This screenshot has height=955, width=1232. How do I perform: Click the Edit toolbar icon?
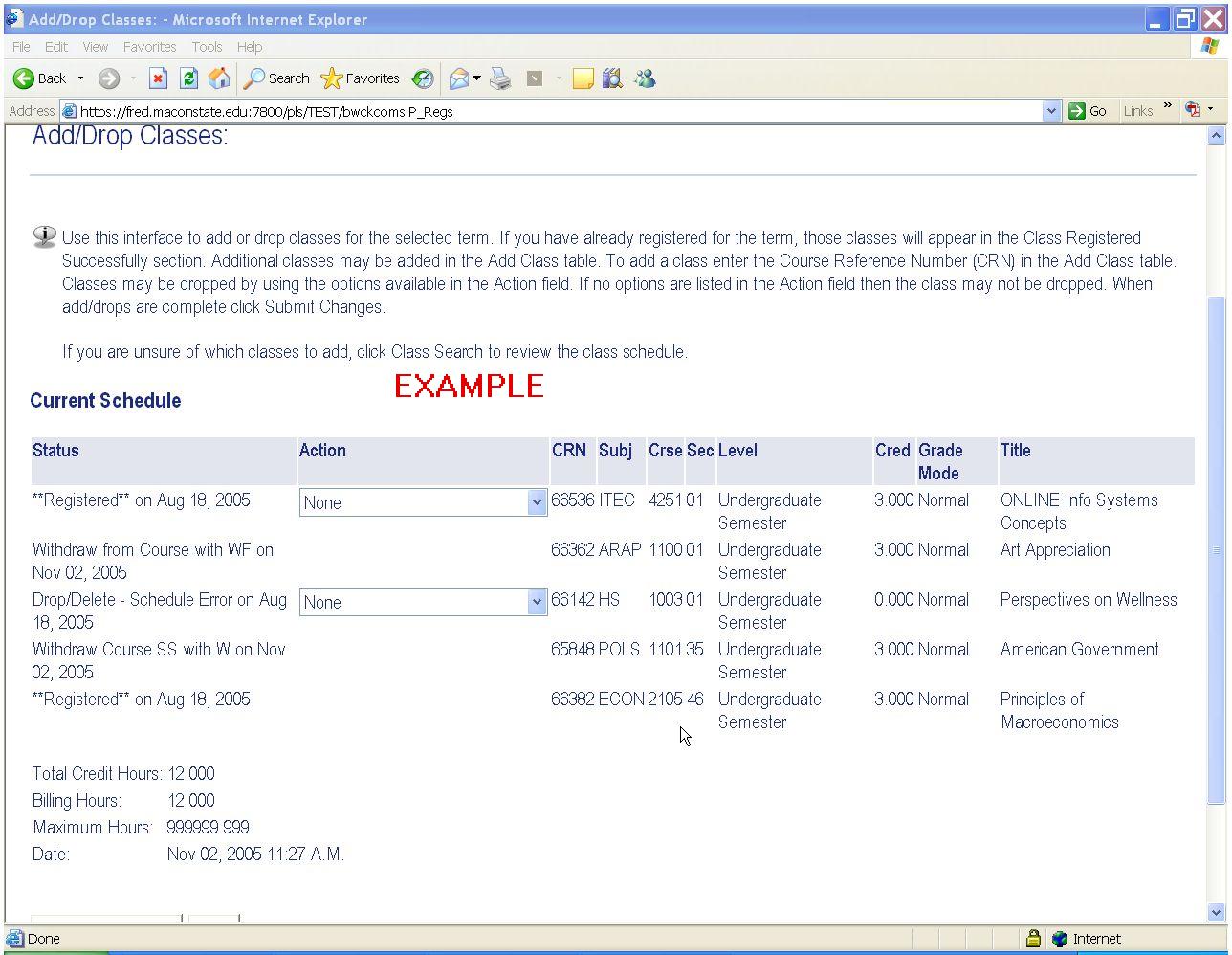[536, 78]
